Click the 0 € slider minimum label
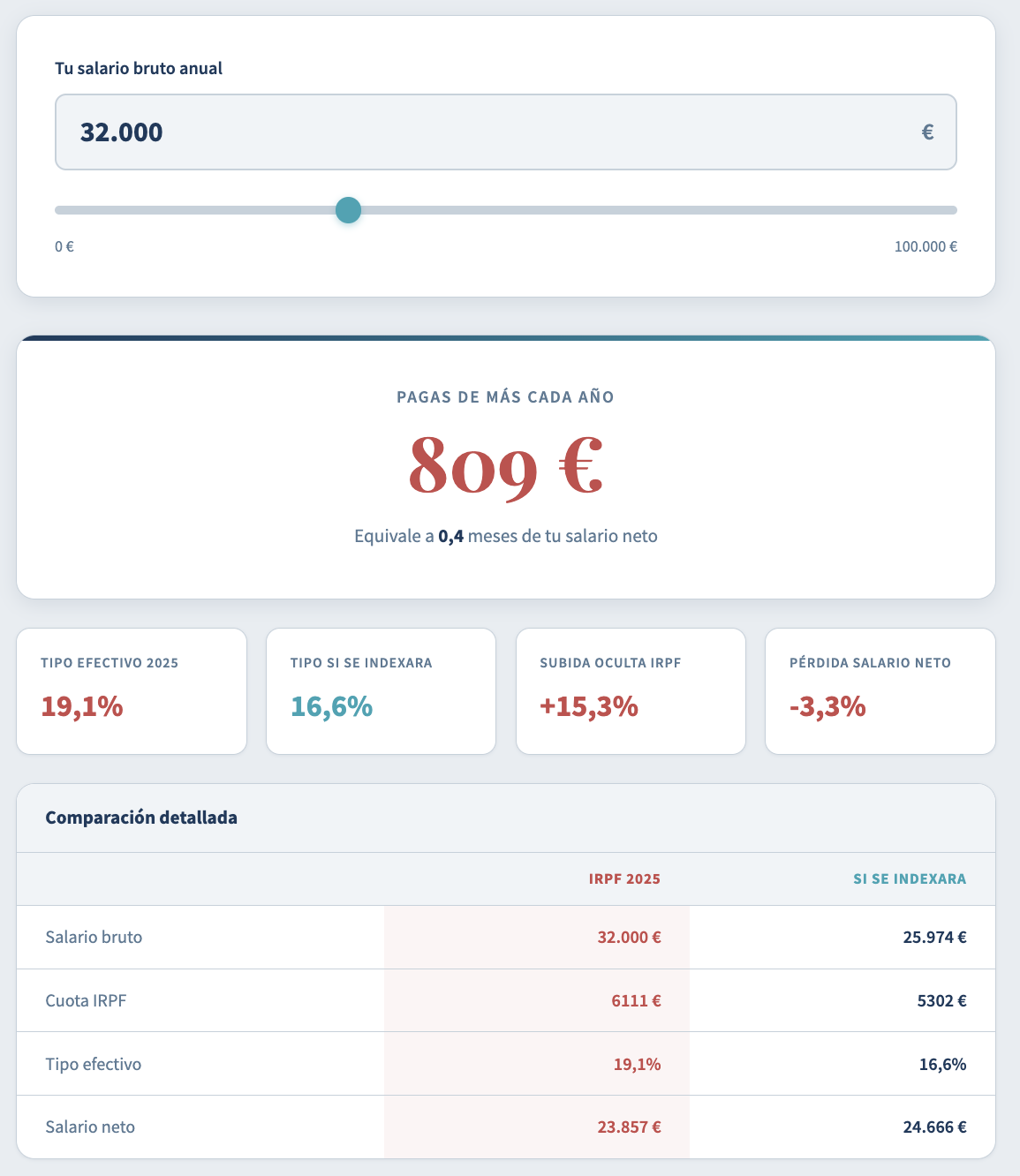This screenshot has height=1176, width=1020. 64,246
